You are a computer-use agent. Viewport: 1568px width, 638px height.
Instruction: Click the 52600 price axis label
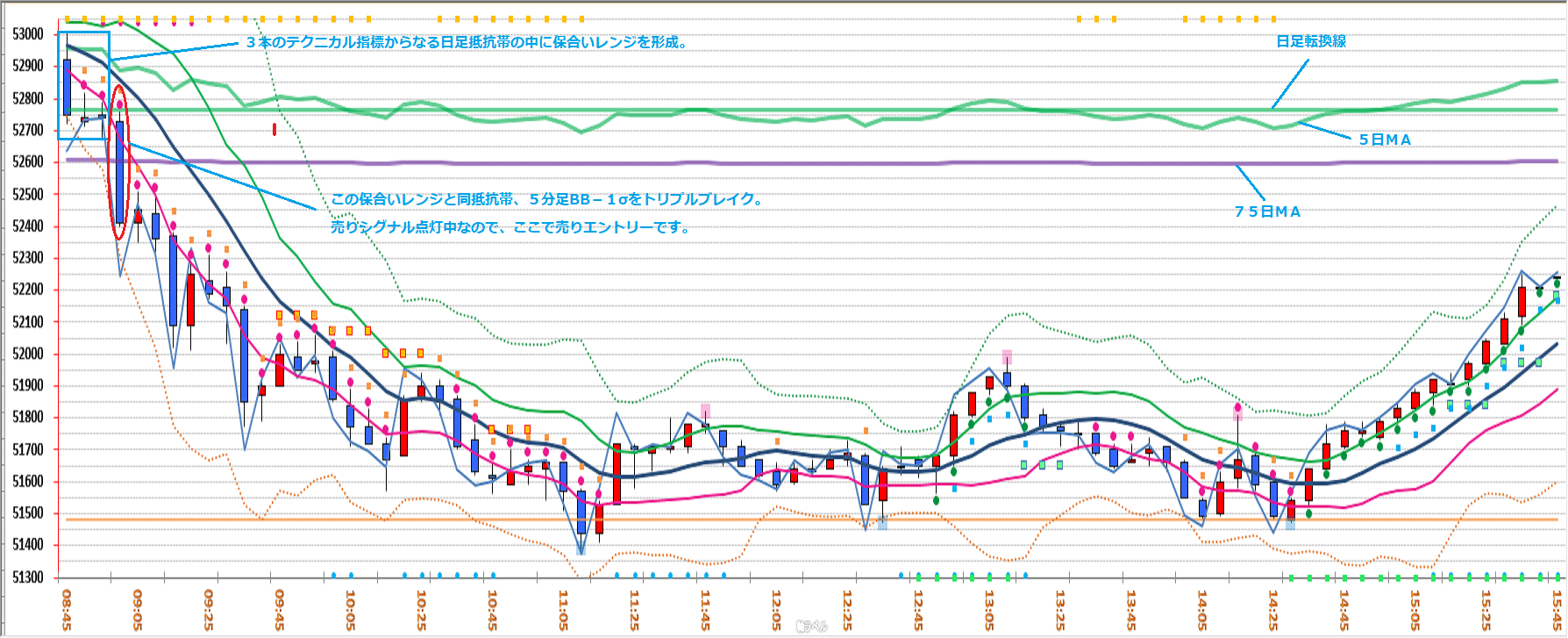click(x=28, y=162)
